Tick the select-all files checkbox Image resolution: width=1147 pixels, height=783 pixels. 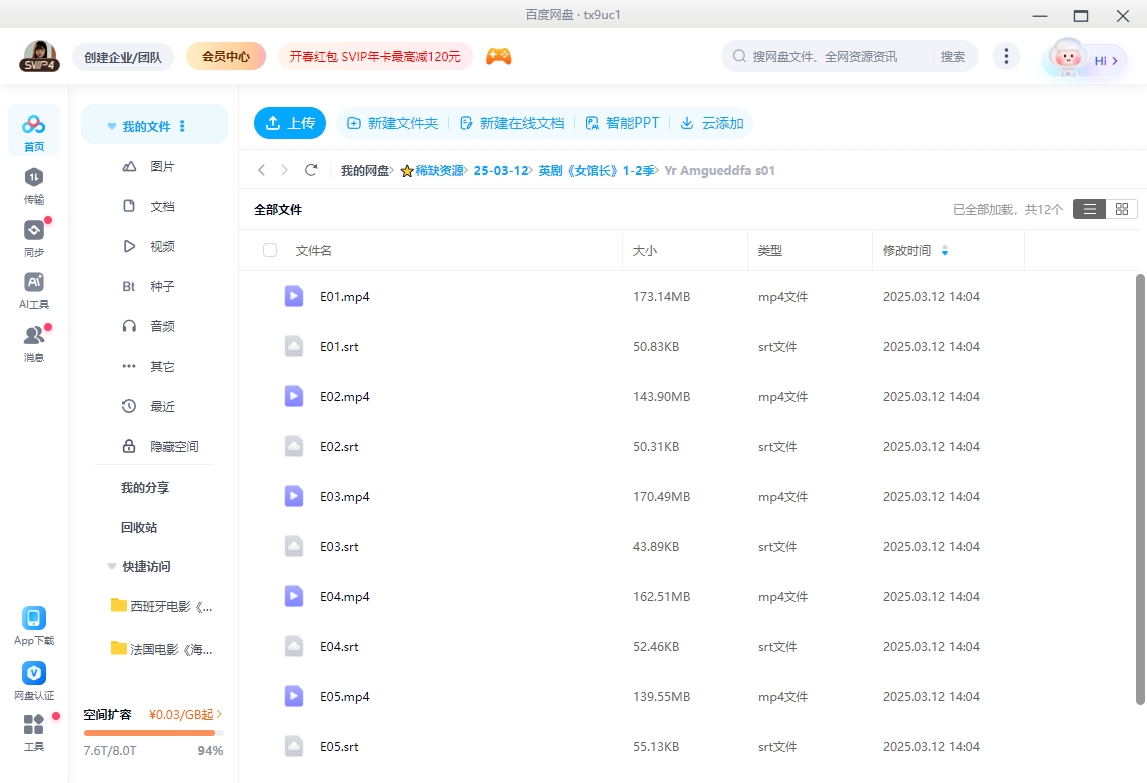[270, 250]
